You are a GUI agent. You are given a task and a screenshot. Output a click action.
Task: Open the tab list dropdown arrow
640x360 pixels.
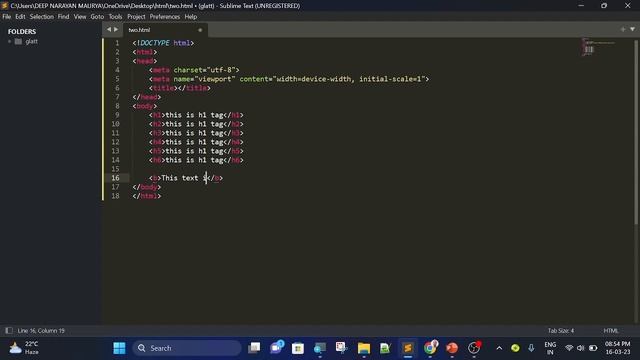point(632,29)
